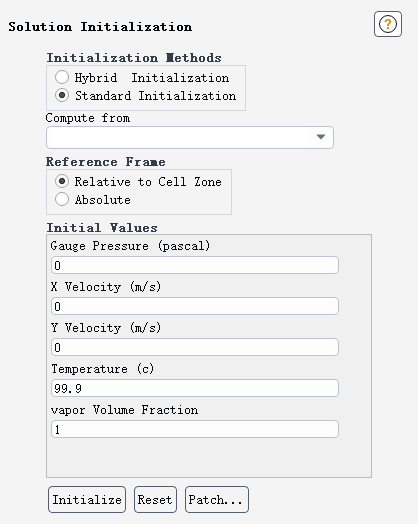Click the Temperature input field
This screenshot has width=418, height=524.
[195, 388]
